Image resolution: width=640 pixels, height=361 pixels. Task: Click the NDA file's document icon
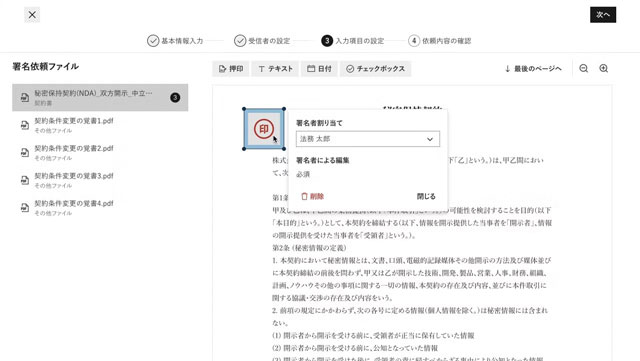[25, 98]
